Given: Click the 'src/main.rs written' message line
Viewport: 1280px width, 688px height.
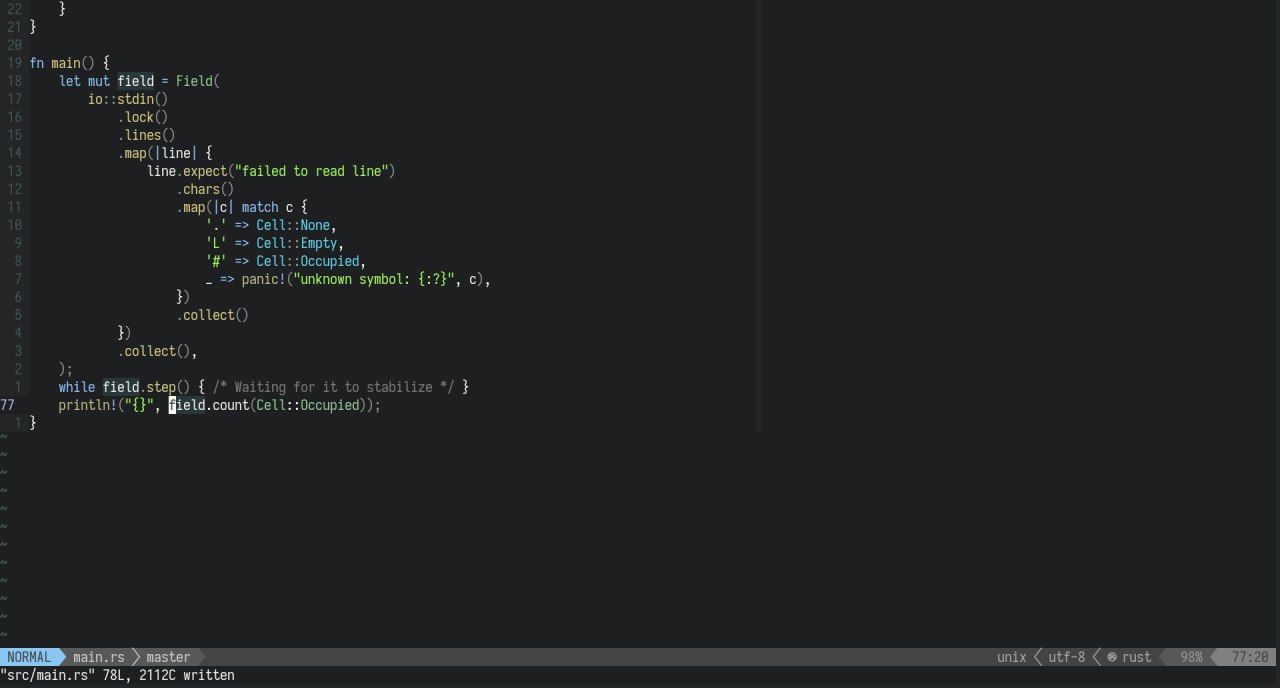Looking at the screenshot, I should pyautogui.click(x=117, y=676).
